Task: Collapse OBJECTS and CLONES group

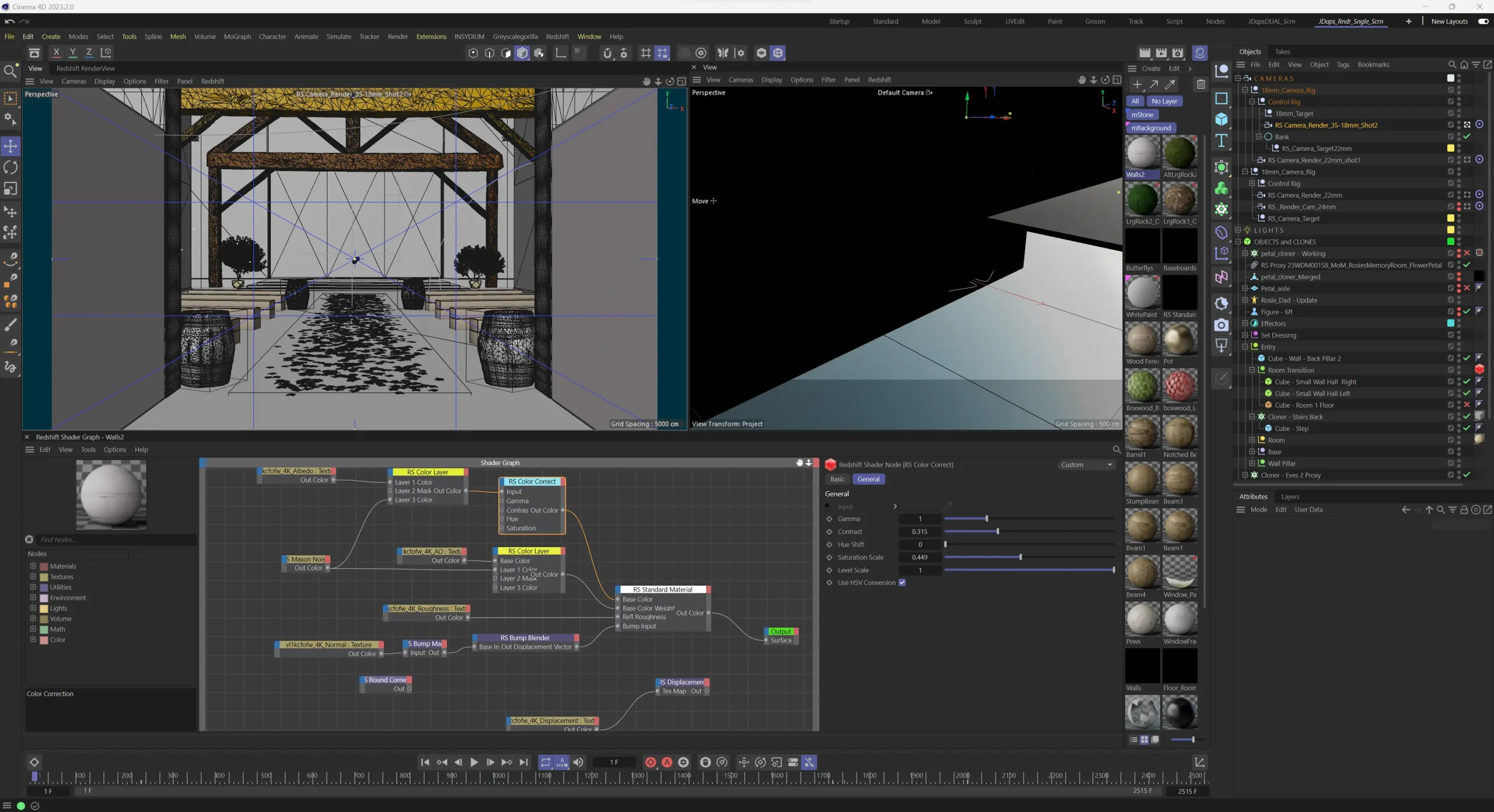Action: coord(1238,242)
